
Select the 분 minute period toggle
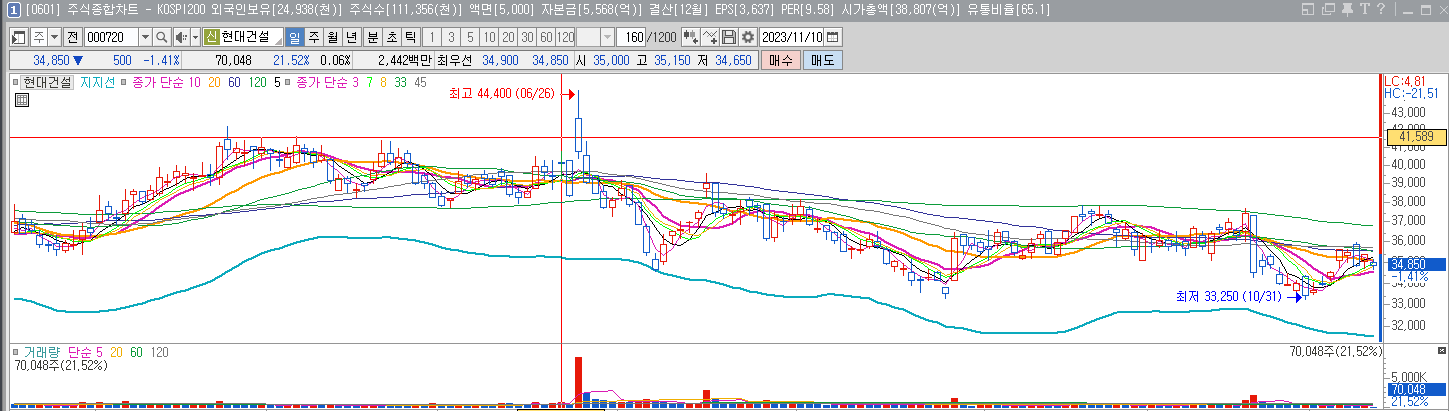372,37
